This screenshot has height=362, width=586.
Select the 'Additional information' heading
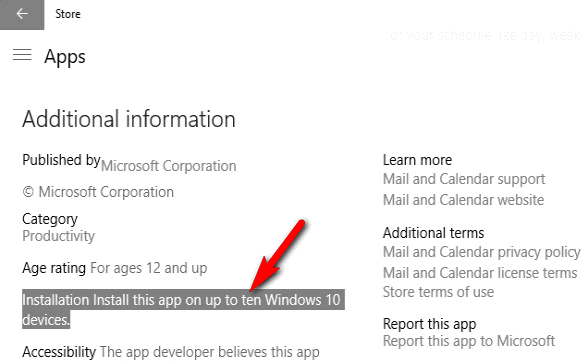coord(129,119)
